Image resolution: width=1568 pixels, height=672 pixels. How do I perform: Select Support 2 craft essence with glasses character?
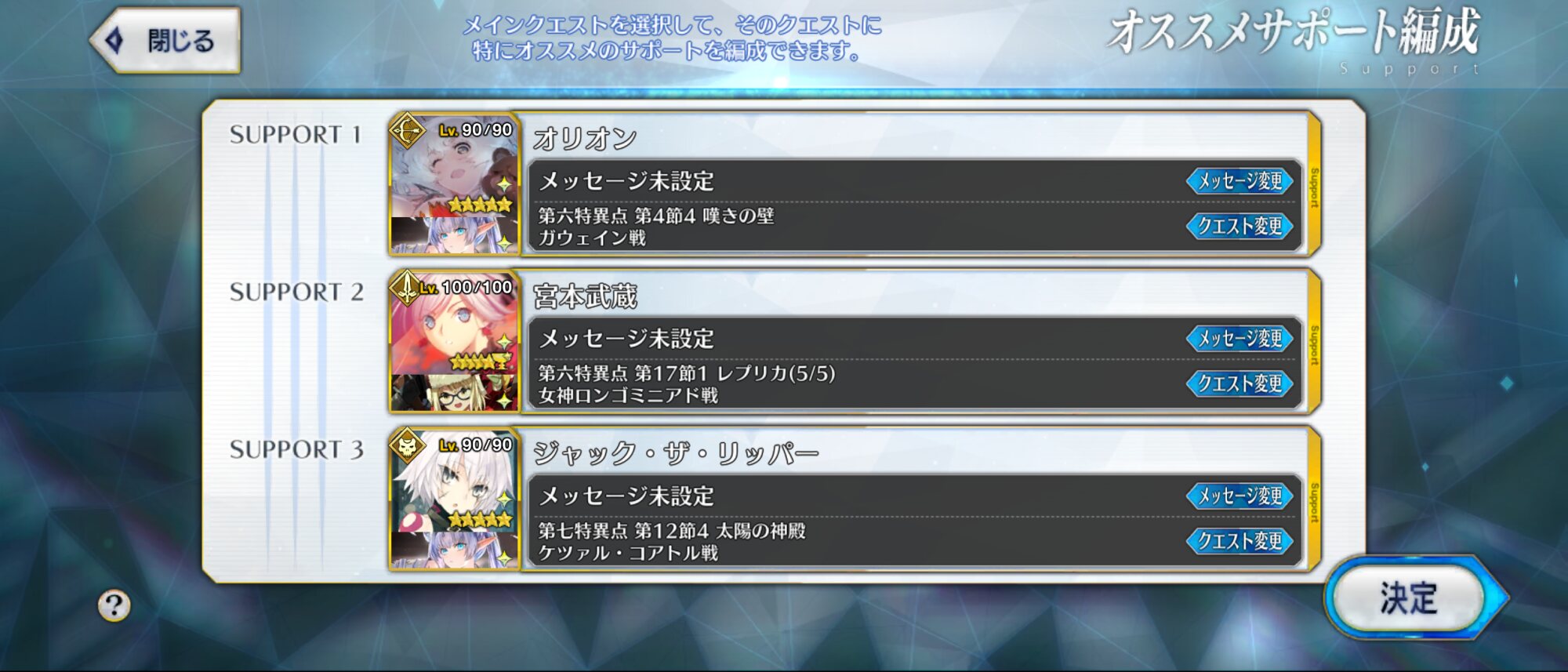[454, 392]
